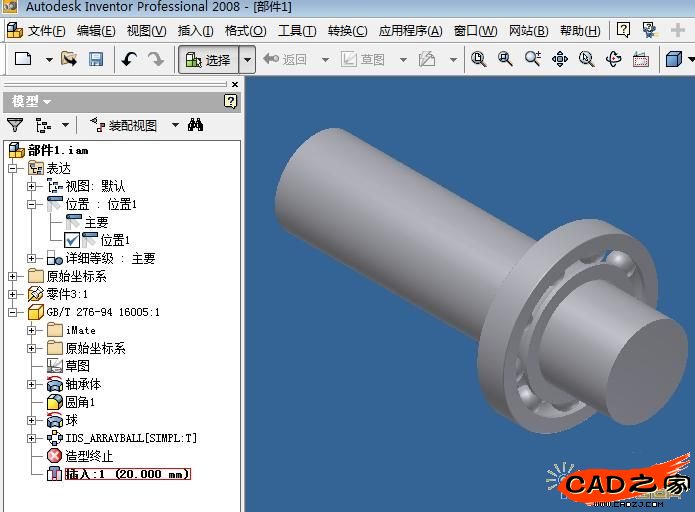Collapse the 表达 tree node
695x512 pixels.
(12, 168)
